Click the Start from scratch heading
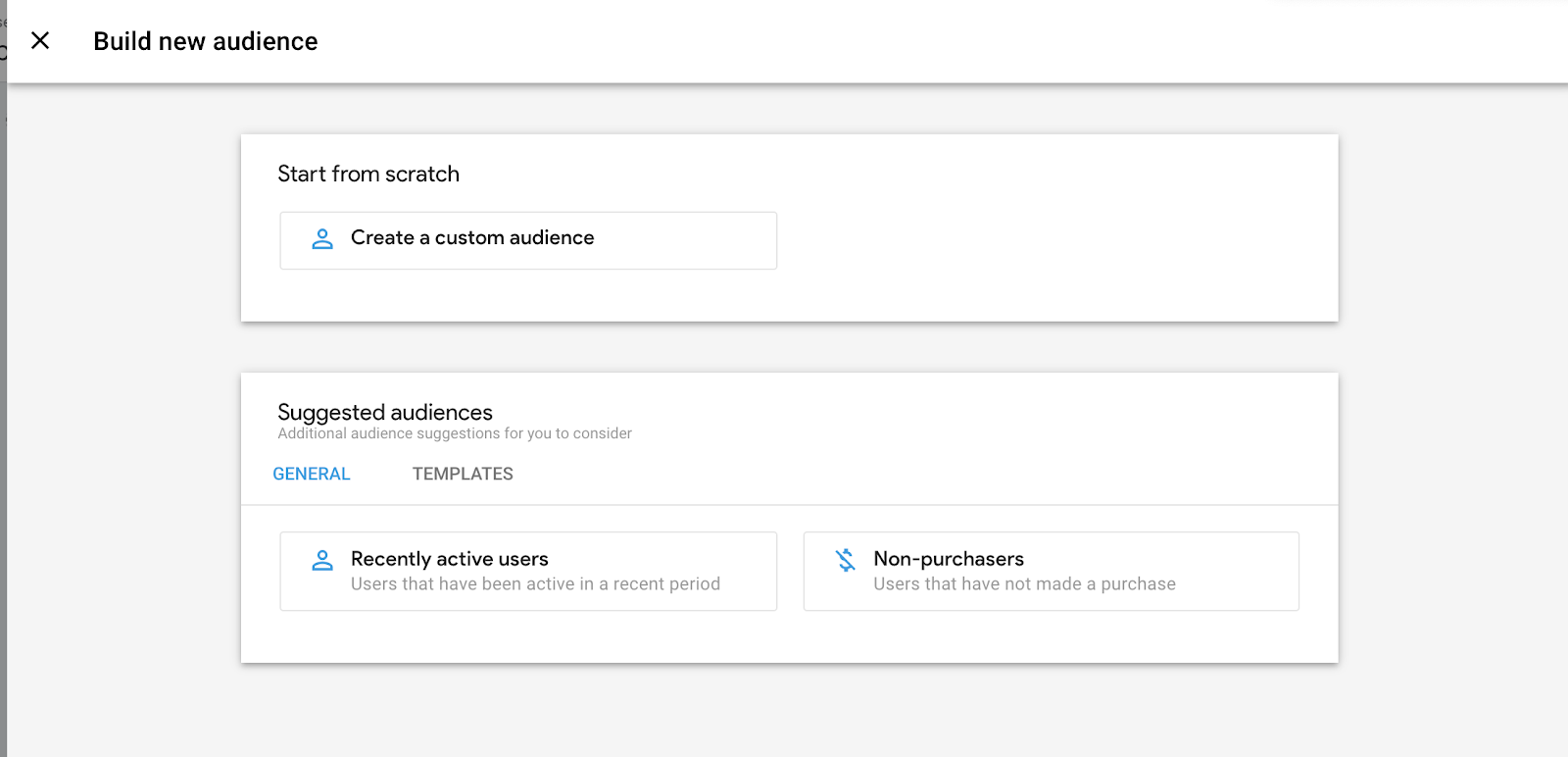The width and height of the screenshot is (1568, 757). [368, 174]
